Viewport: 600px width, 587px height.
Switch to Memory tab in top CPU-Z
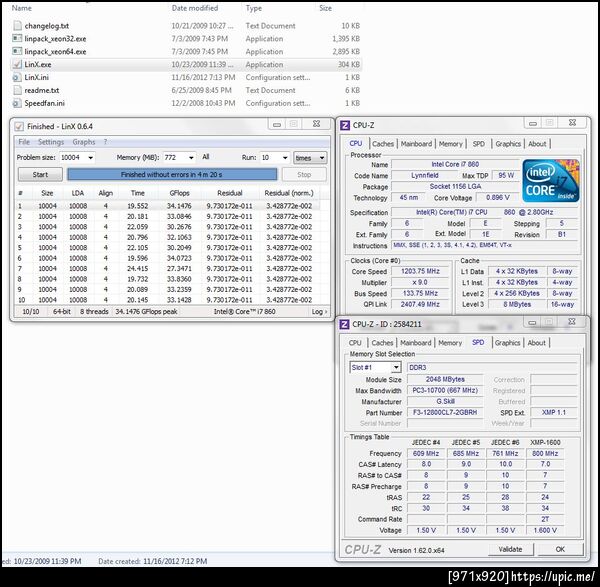point(451,144)
